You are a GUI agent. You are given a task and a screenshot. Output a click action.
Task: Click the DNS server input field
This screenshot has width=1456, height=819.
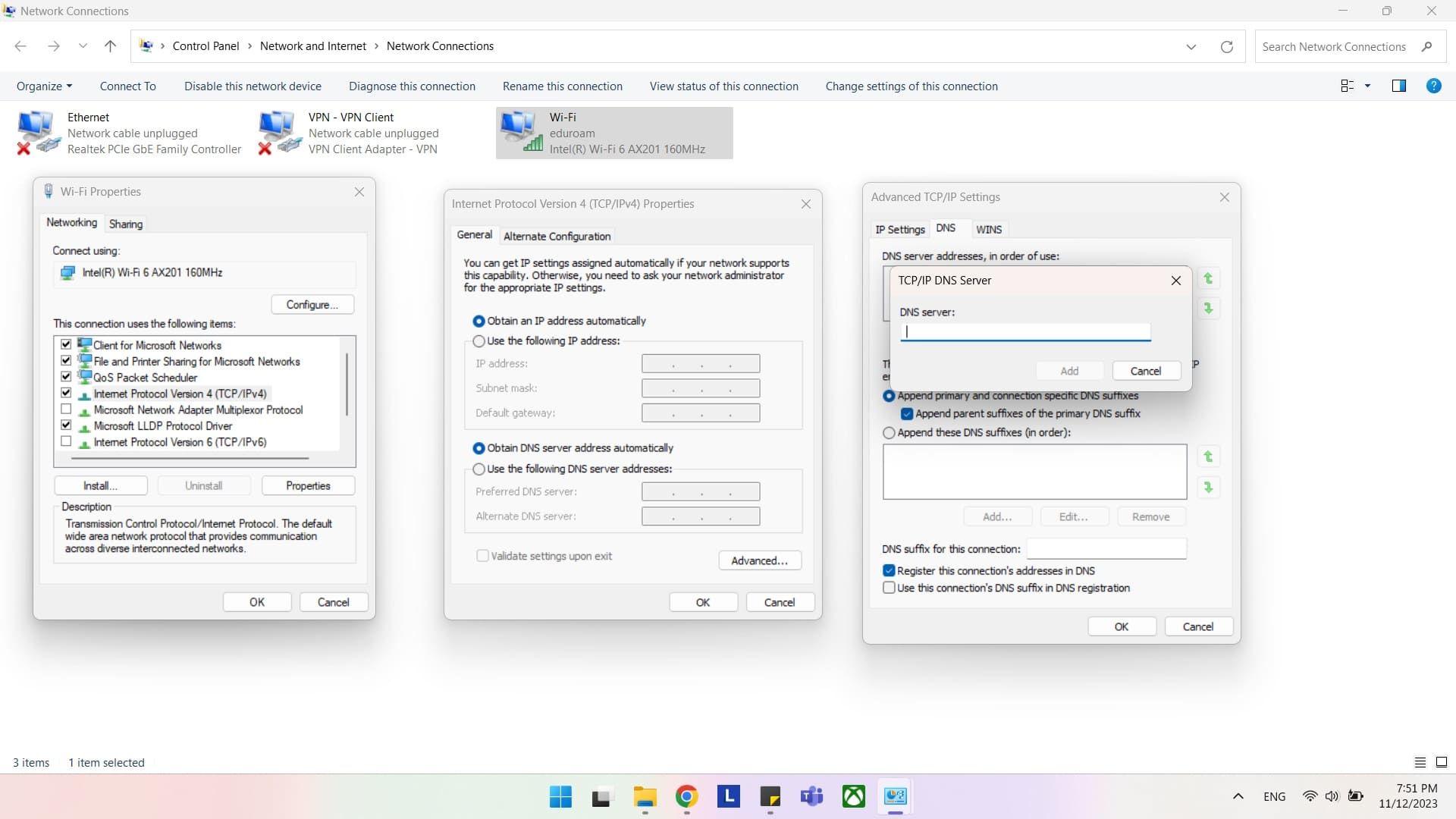(1025, 331)
